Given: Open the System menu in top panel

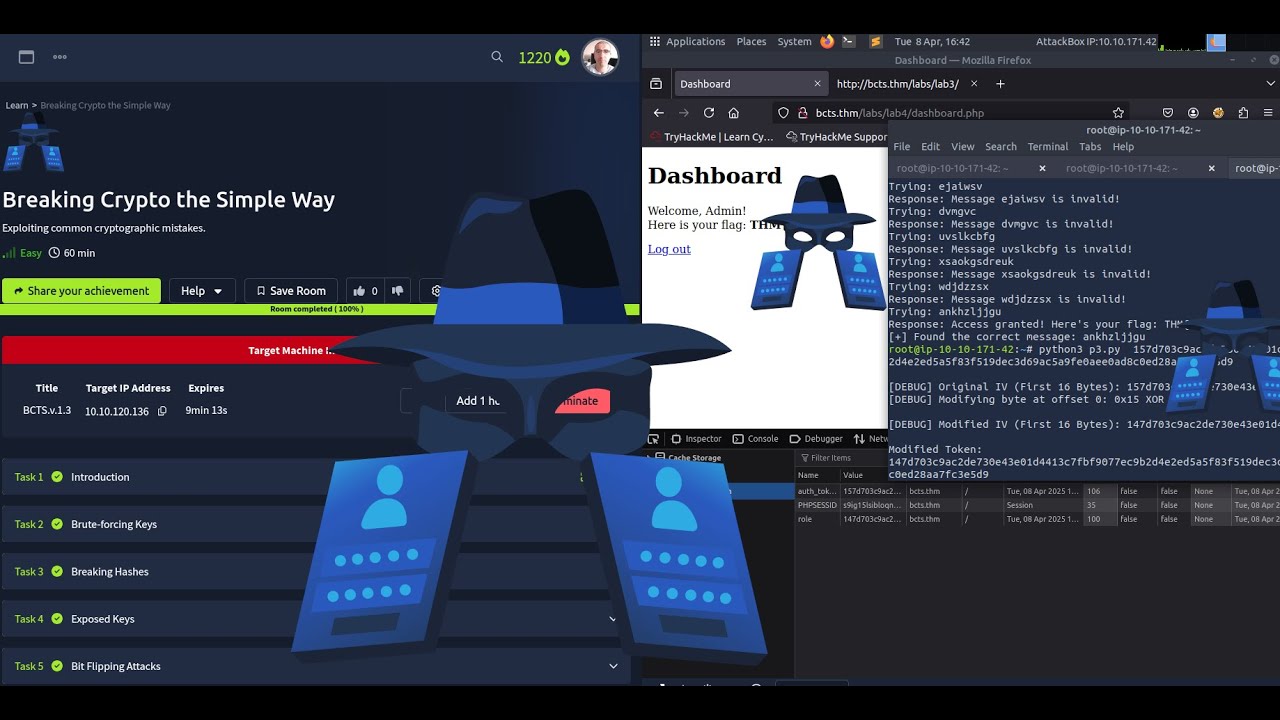Looking at the screenshot, I should coord(794,42).
